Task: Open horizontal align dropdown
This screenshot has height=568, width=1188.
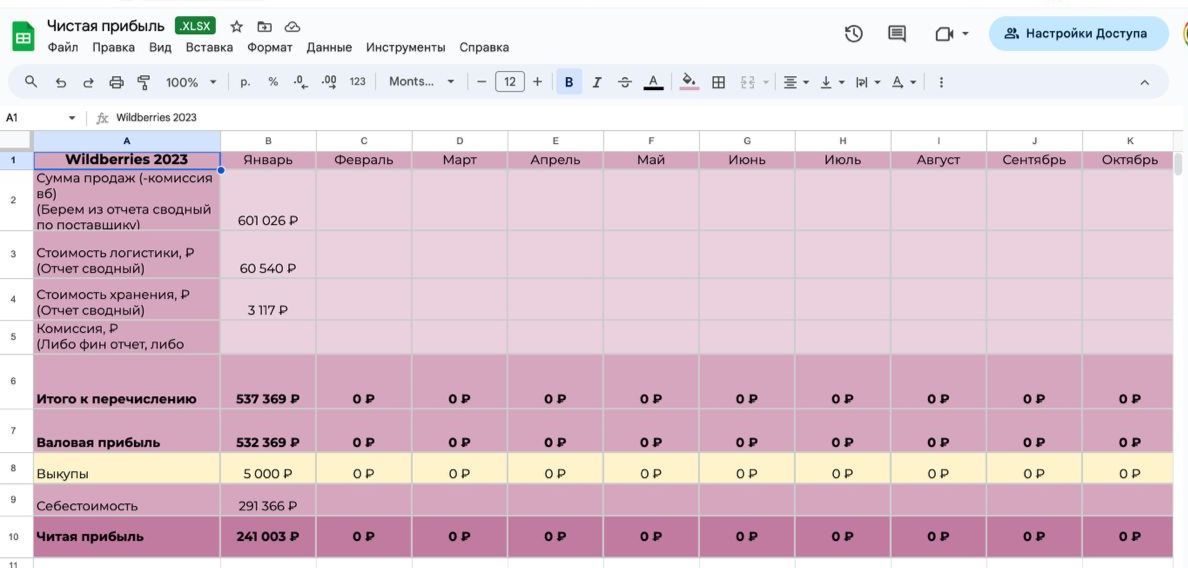Action: point(796,82)
